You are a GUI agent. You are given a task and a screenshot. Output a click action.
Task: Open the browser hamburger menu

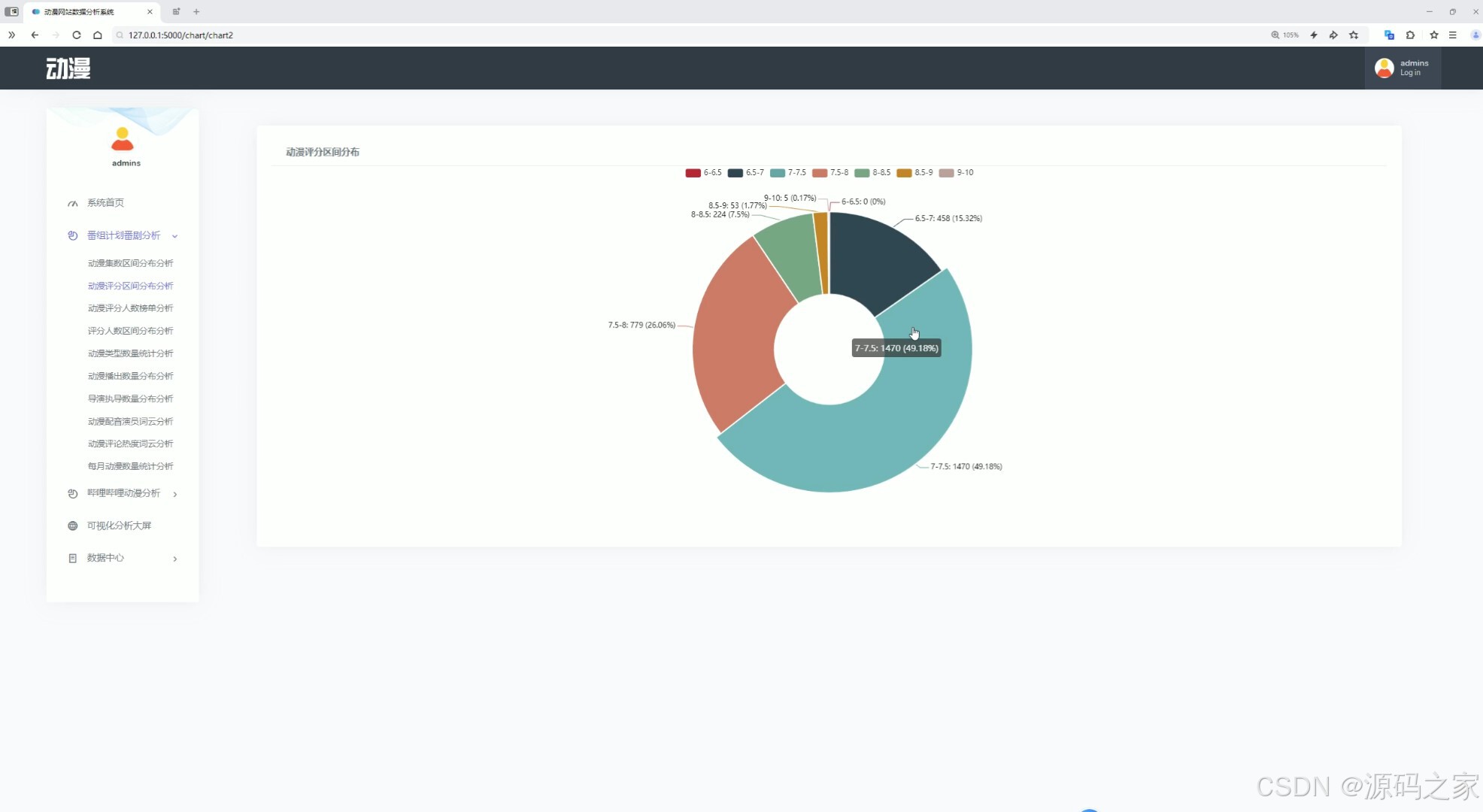coord(1453,35)
